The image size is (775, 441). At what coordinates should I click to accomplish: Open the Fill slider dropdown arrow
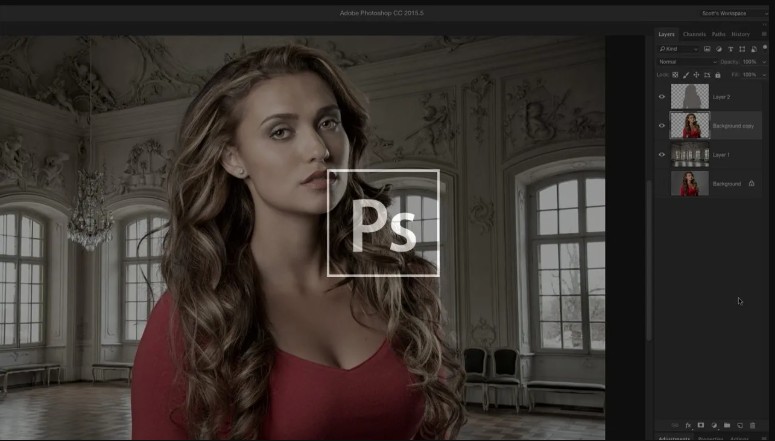click(x=764, y=75)
